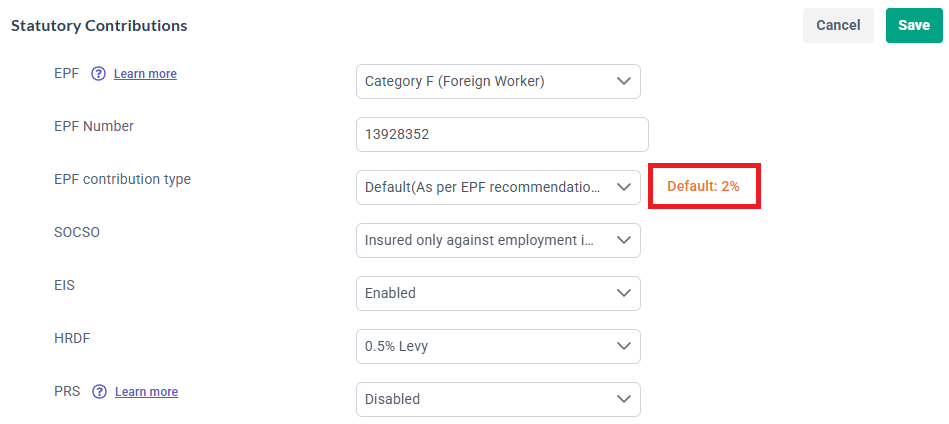
Task: Click the Statutory Contributions heading
Action: tap(99, 26)
